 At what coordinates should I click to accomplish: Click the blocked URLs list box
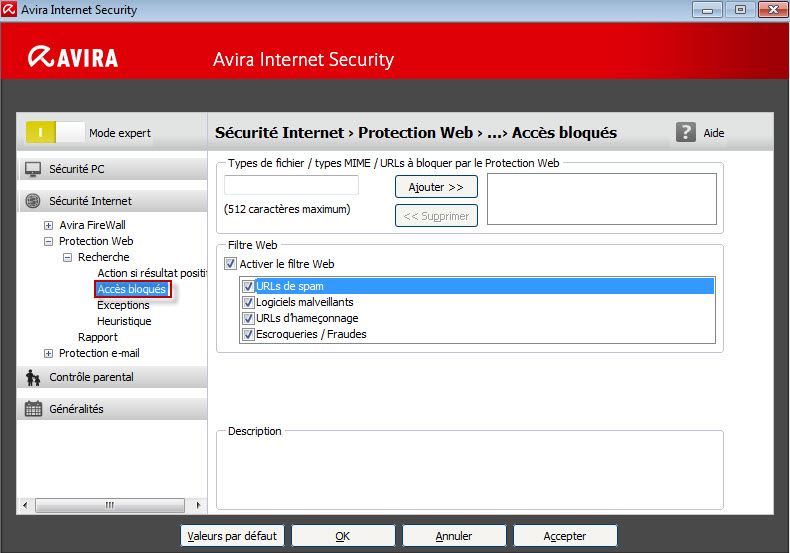pyautogui.click(x=602, y=199)
